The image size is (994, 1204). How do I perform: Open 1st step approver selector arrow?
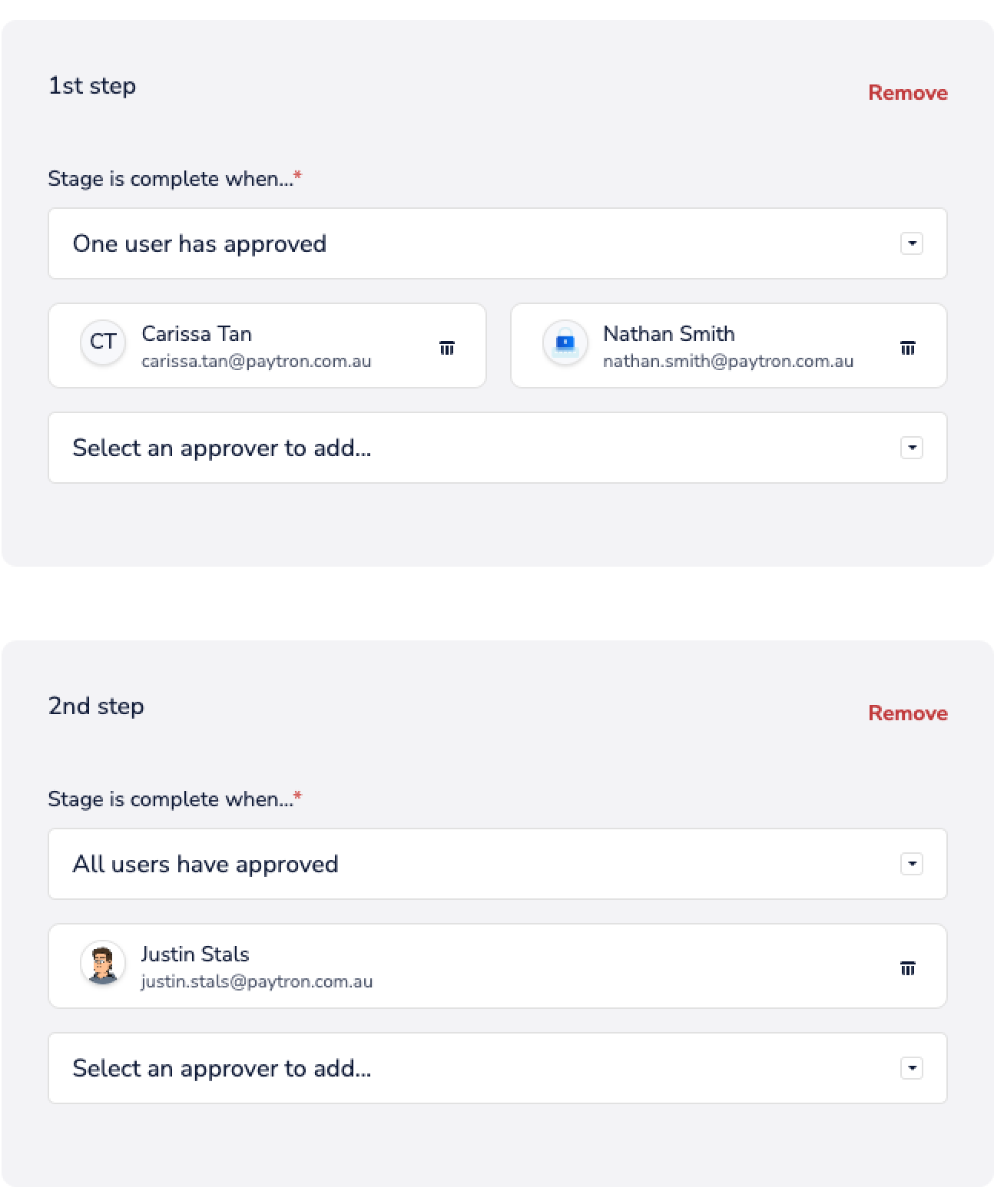[x=911, y=448]
